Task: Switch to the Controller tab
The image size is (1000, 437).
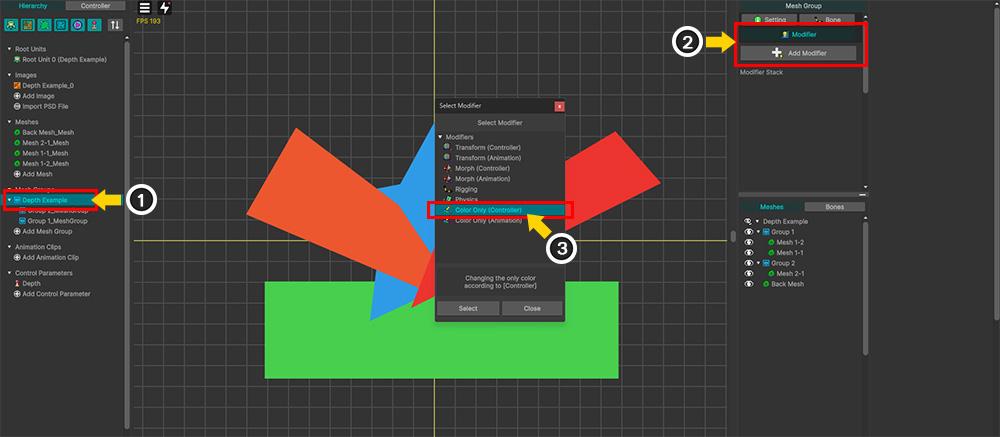Action: click(95, 6)
